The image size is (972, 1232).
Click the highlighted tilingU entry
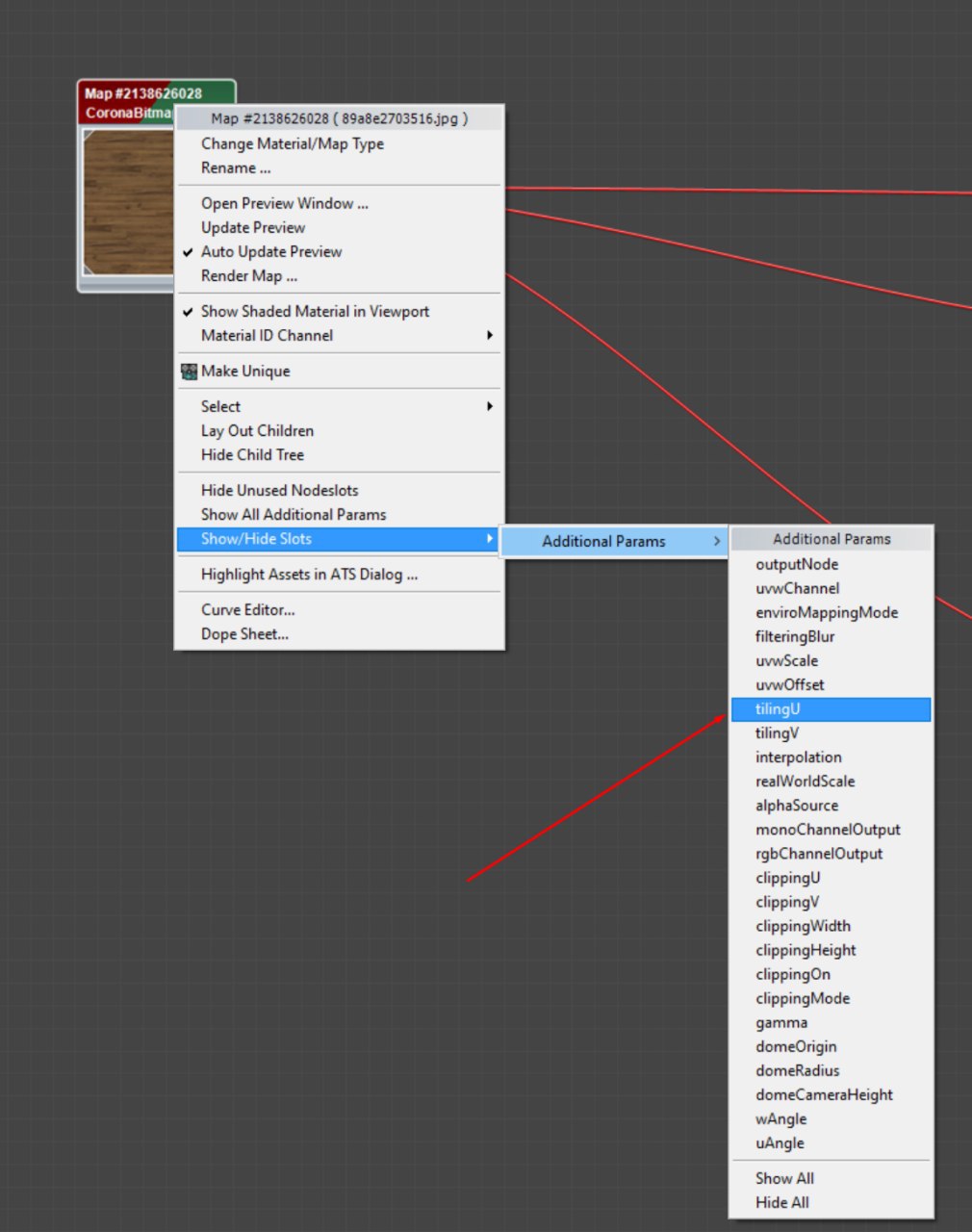(831, 709)
